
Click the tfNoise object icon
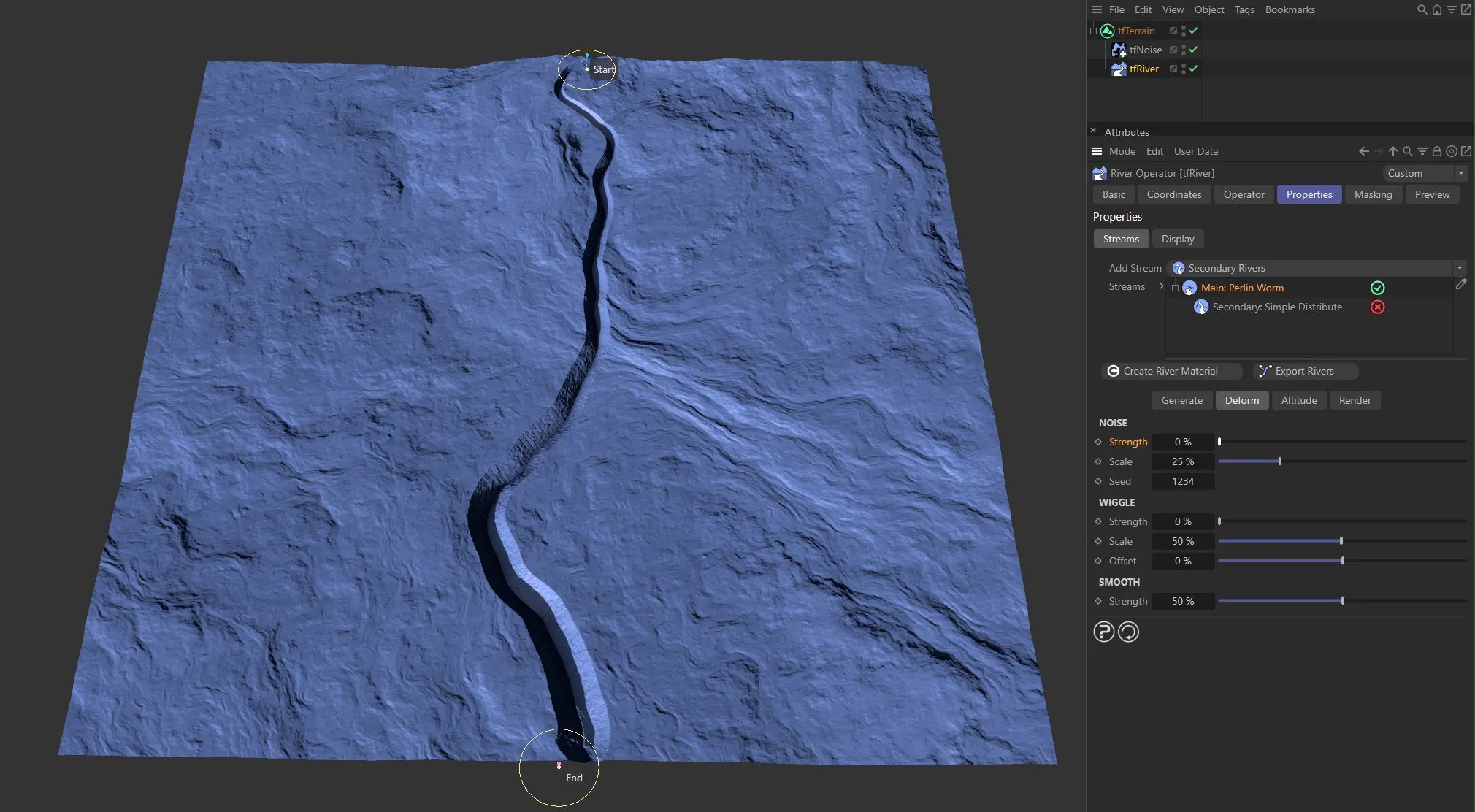coord(1118,50)
